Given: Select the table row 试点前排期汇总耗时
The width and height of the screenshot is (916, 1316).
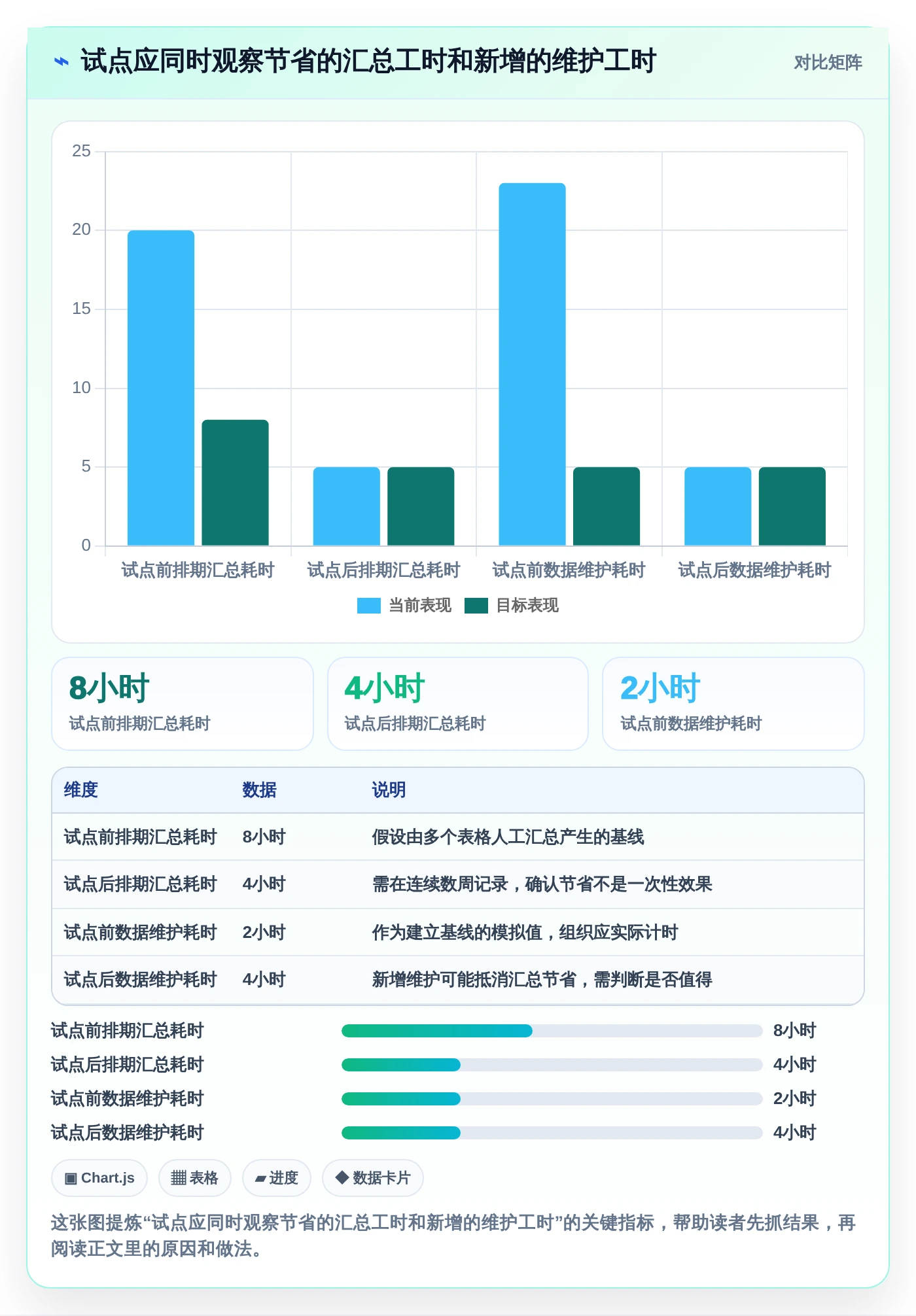Looking at the screenshot, I should point(458,837).
